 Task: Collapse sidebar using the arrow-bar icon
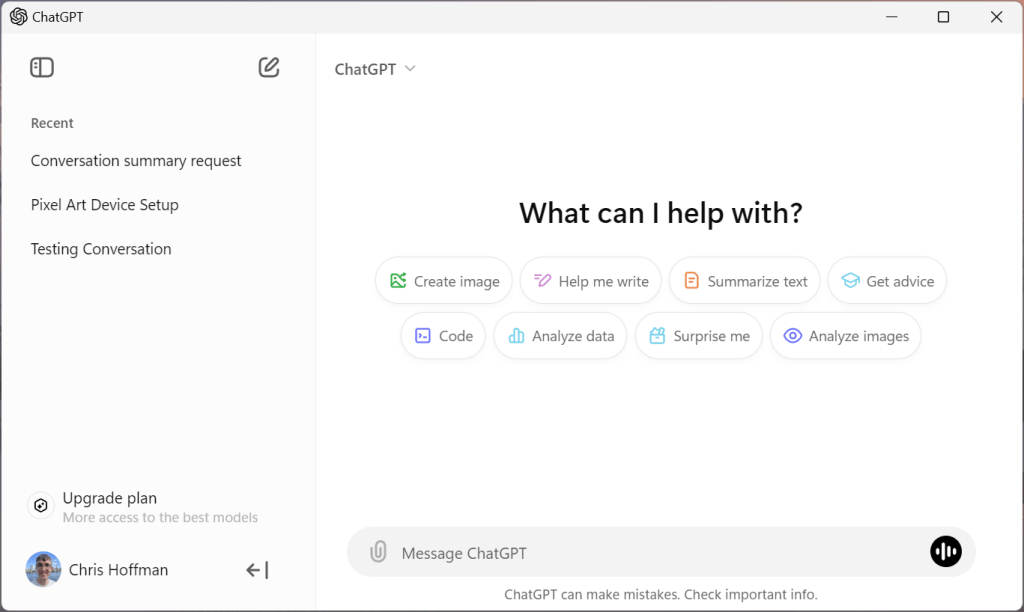257,570
